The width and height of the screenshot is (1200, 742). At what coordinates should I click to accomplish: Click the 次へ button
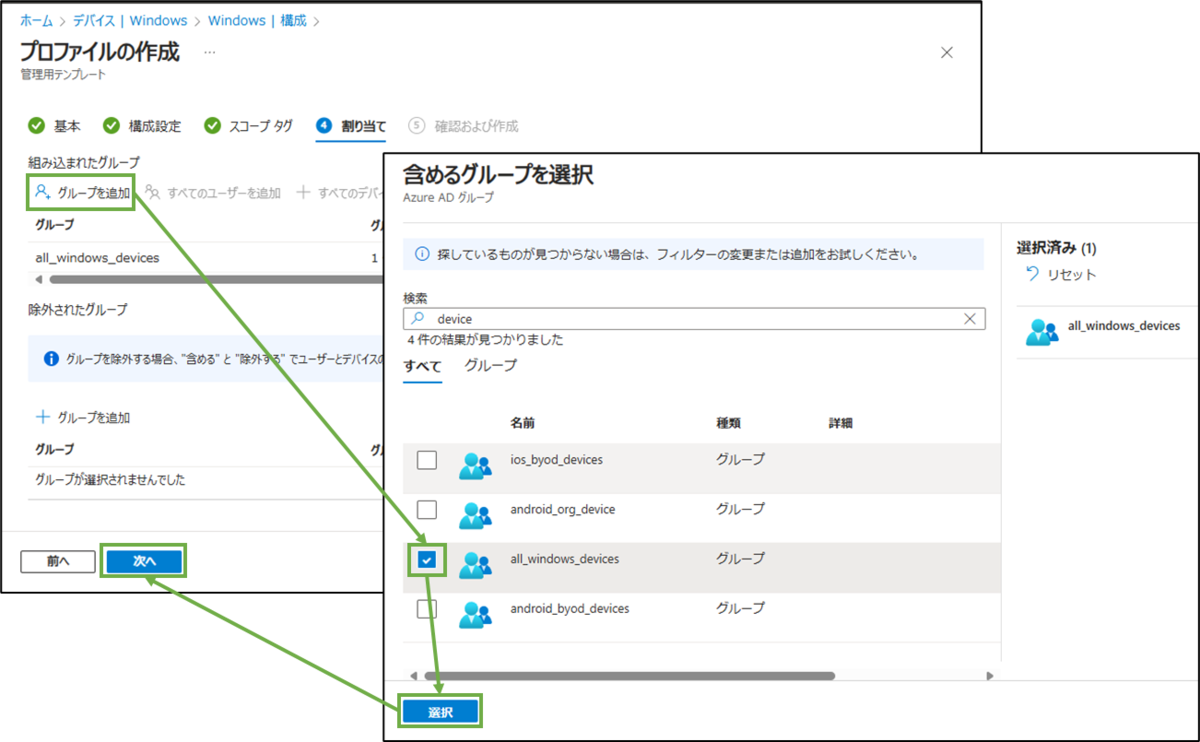144,561
